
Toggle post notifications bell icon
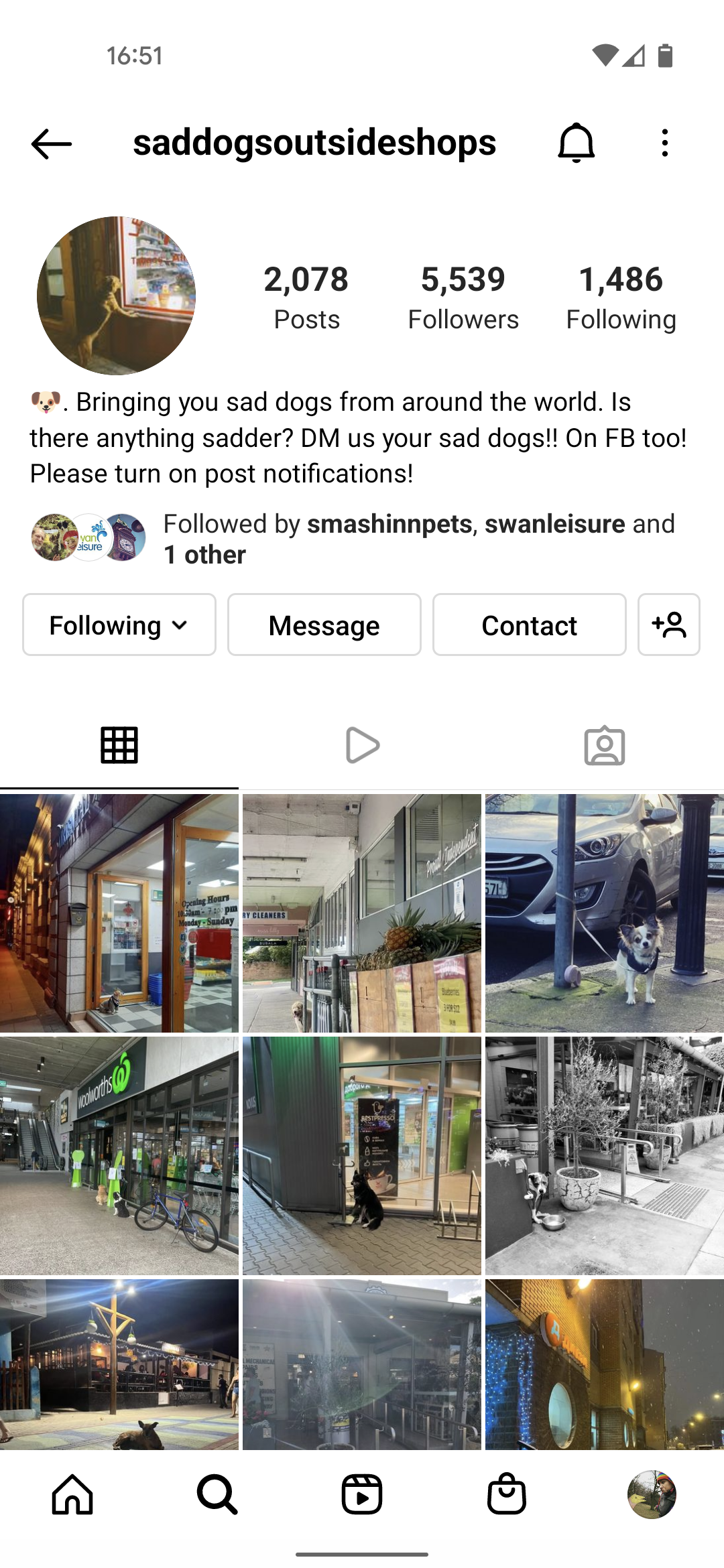click(577, 143)
